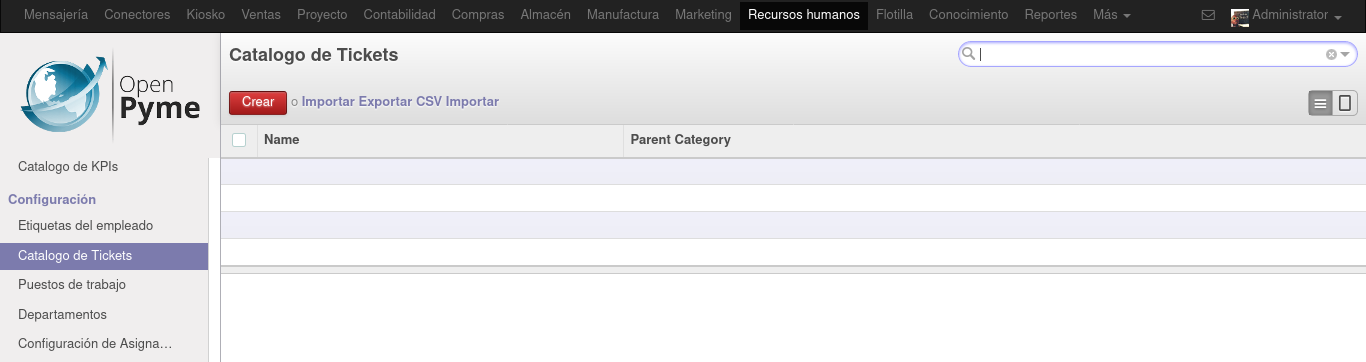Viewport: 1366px width, 362px height.
Task: Switch to form view icon
Action: point(1345,103)
